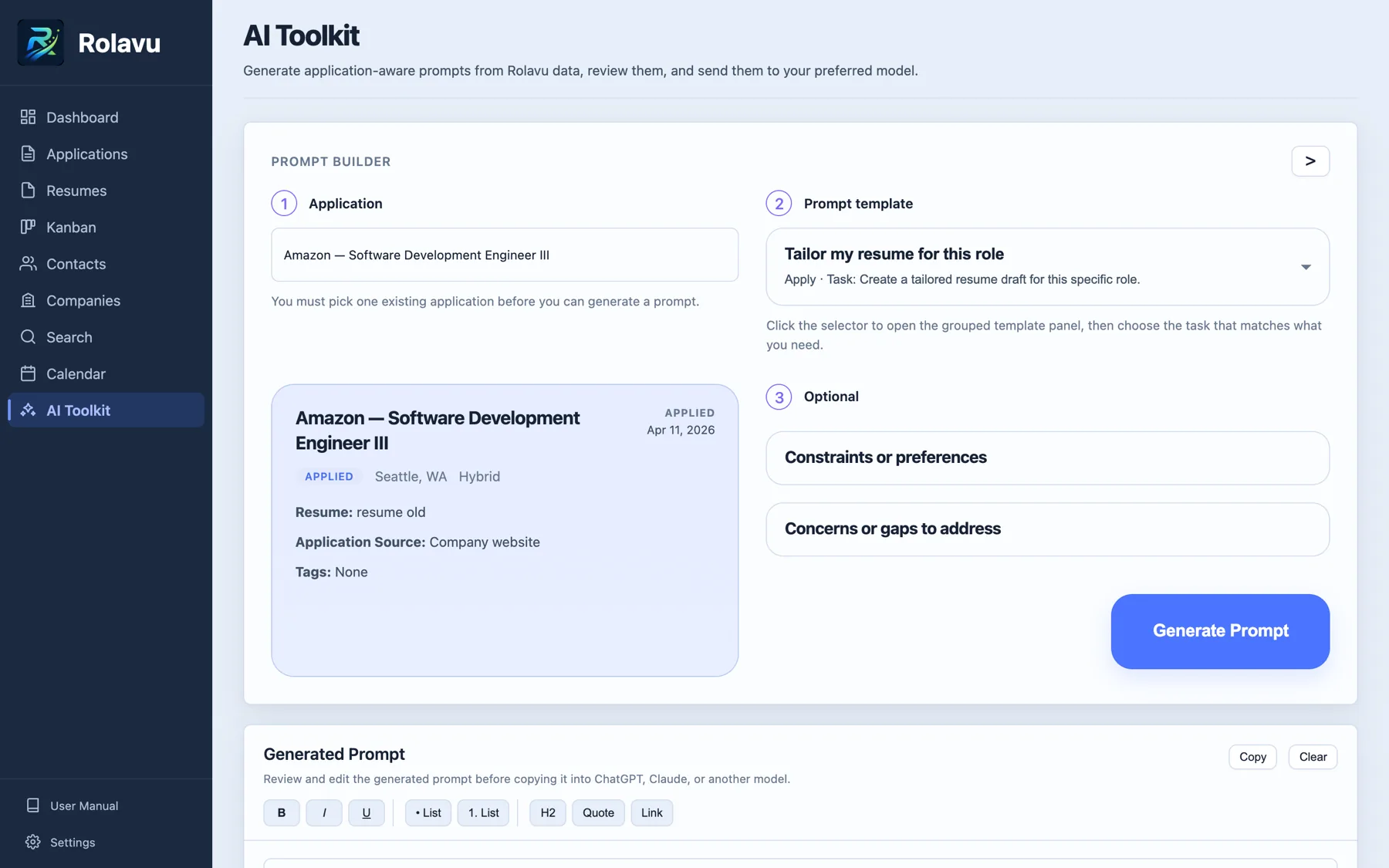1389x868 pixels.
Task: Click the Generate Prompt button
Action: 1219,631
